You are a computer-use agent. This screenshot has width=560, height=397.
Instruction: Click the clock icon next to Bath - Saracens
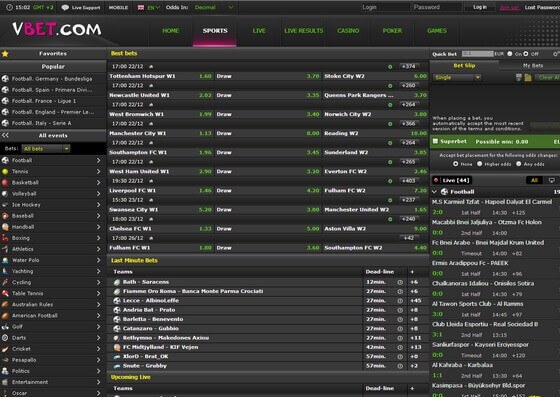400,282
